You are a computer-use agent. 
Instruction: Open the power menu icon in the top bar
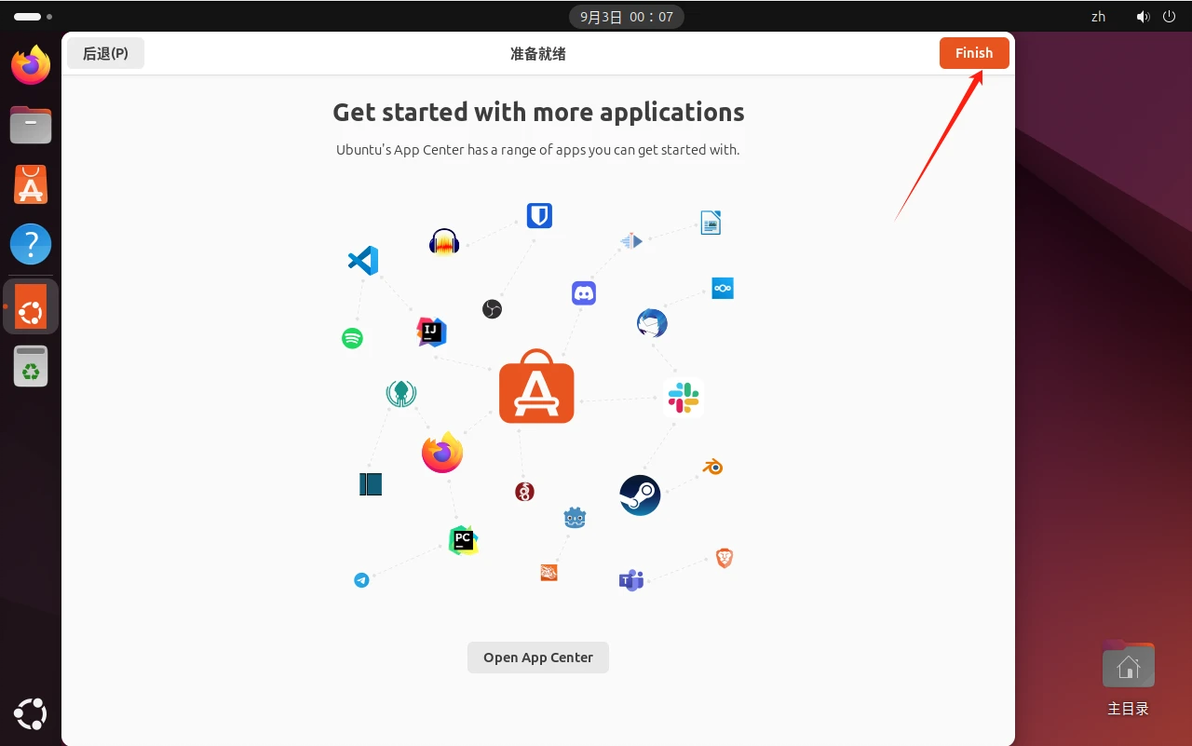click(1169, 17)
